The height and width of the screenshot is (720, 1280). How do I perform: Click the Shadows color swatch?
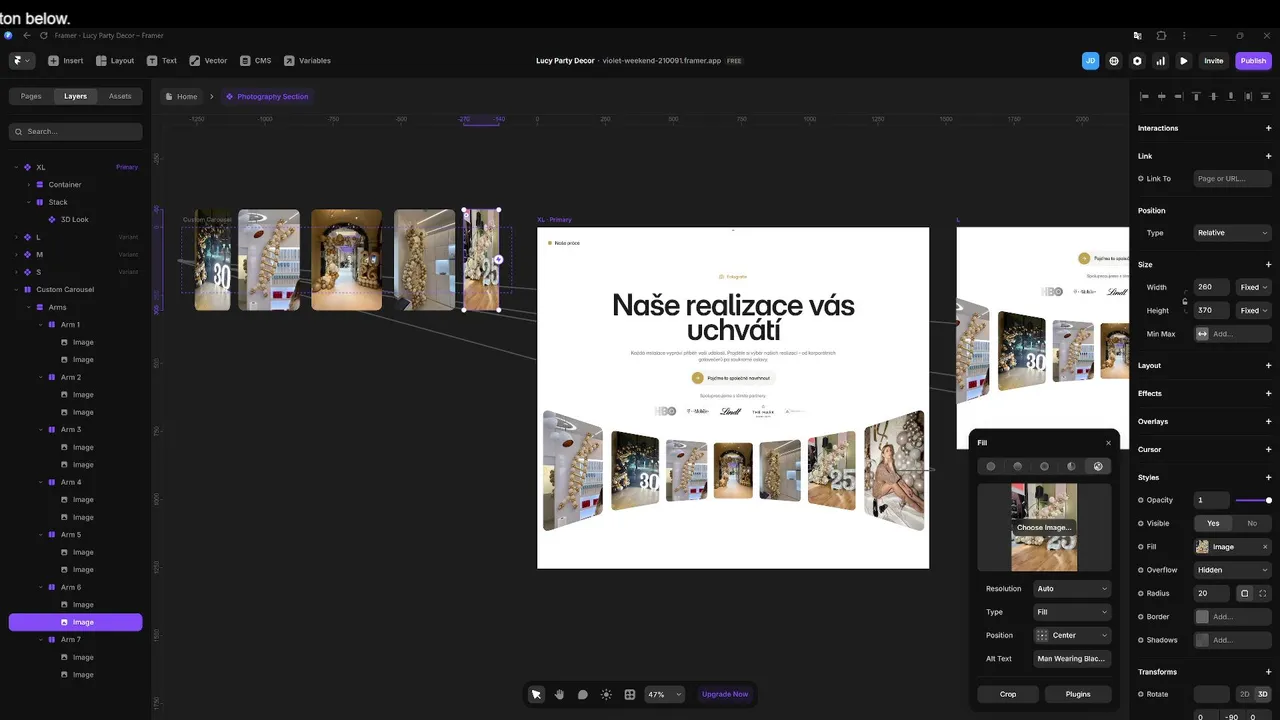click(1202, 640)
